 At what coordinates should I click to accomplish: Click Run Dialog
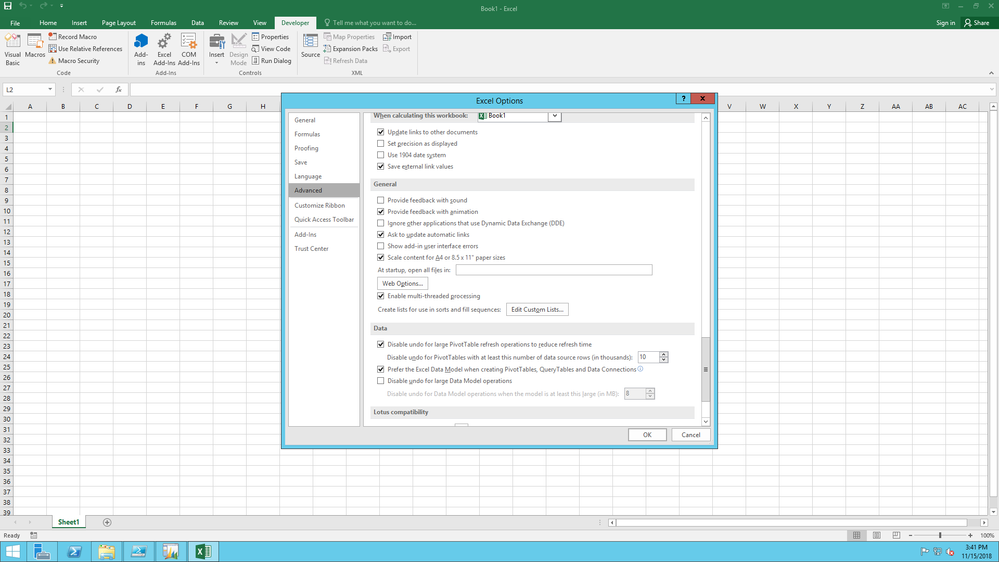[x=271, y=61]
